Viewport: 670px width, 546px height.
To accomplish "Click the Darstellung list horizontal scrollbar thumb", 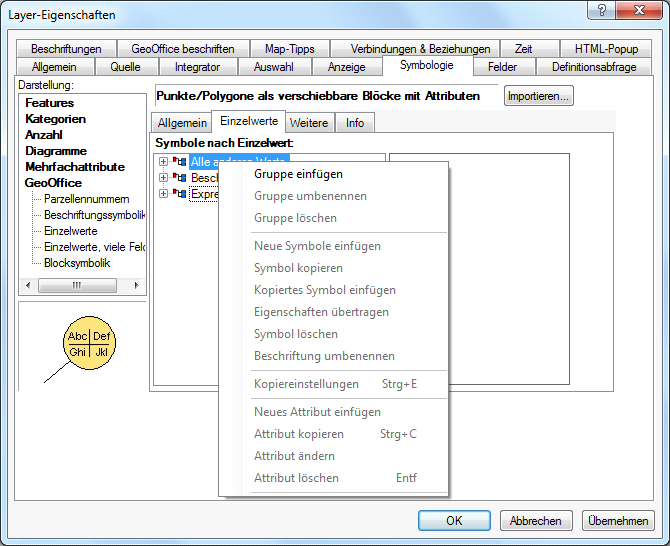I will click(x=76, y=286).
